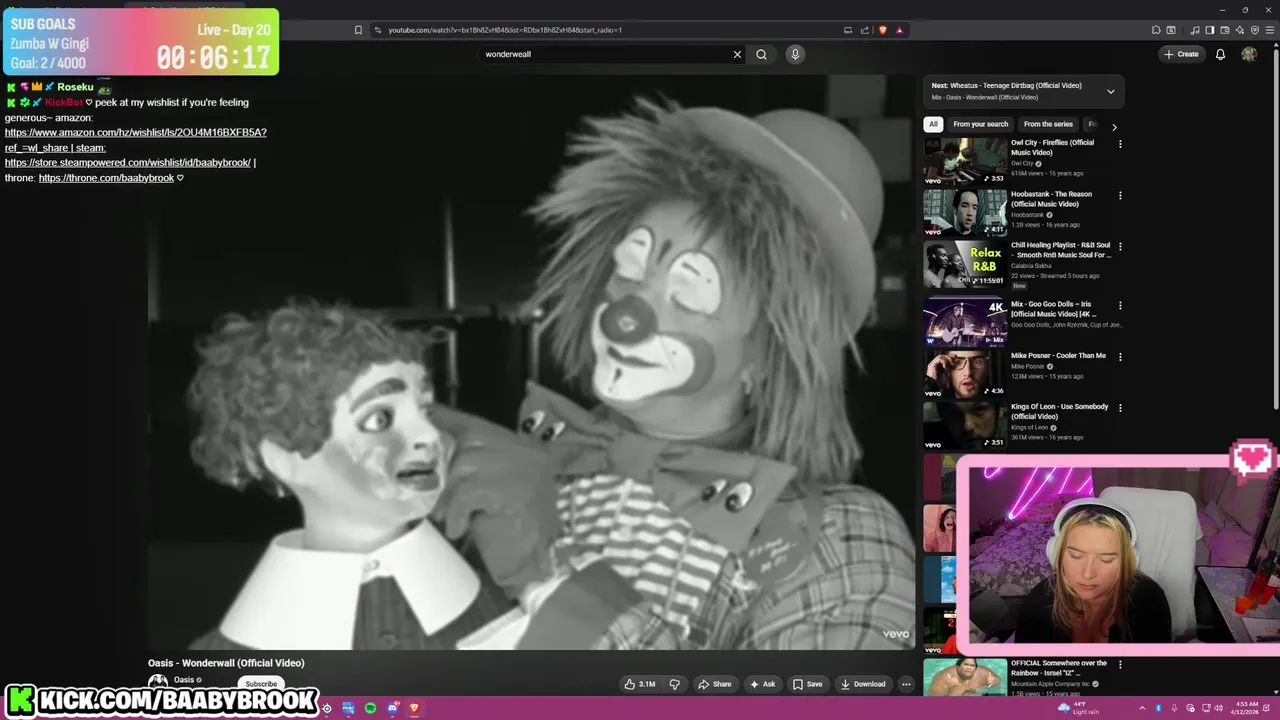Open the Oasis channel avatar
Screen dimensions: 1280x720
pos(158,683)
